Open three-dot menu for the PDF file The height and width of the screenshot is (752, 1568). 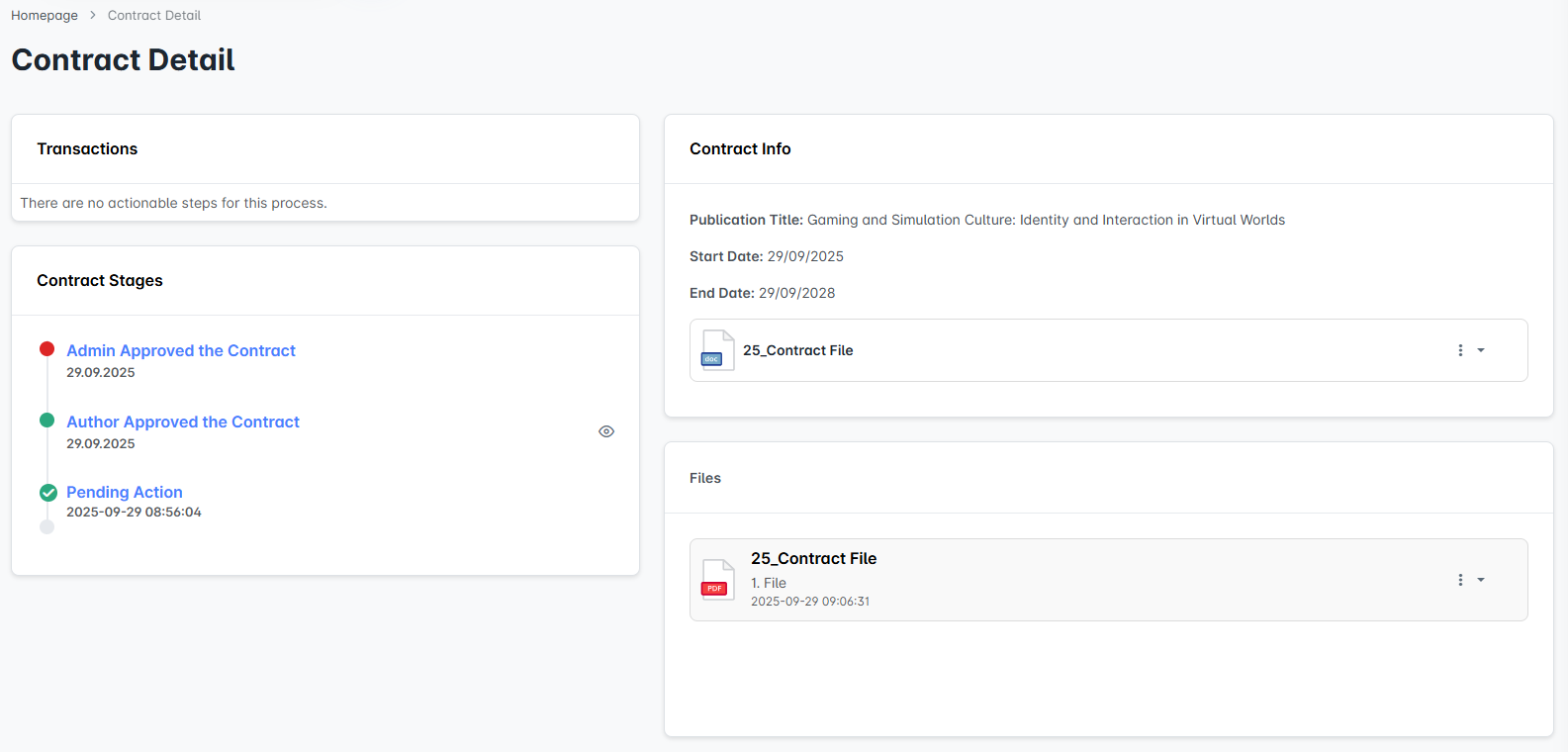1460,580
